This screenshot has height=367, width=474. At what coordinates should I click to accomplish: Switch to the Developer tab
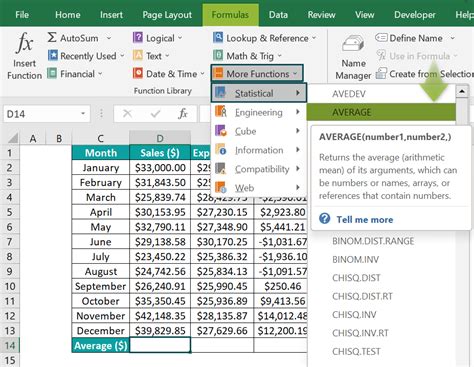(415, 15)
